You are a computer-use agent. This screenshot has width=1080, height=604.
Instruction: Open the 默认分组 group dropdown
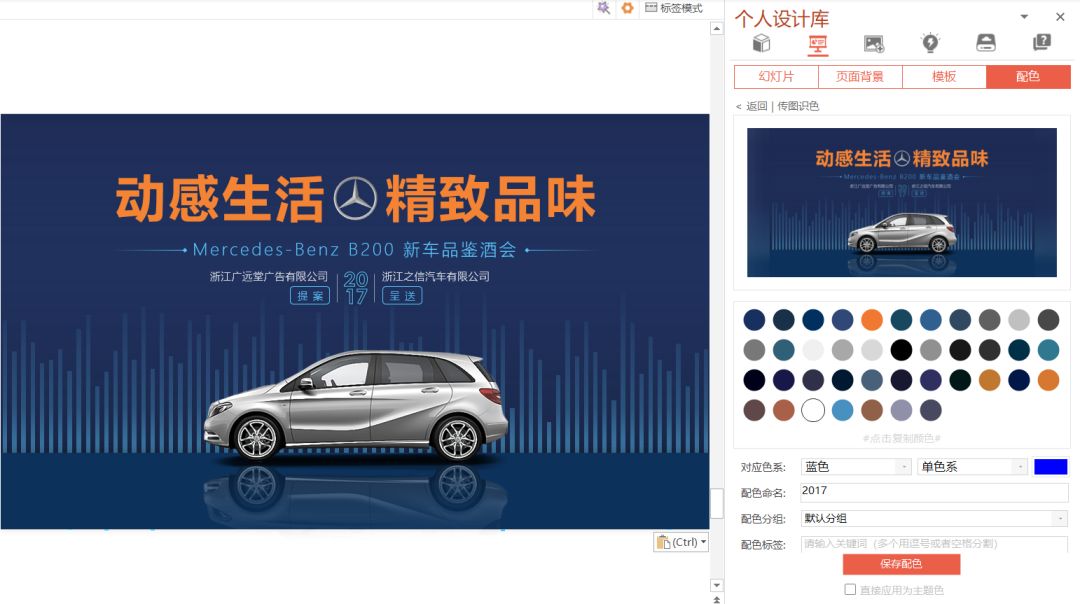[934, 519]
